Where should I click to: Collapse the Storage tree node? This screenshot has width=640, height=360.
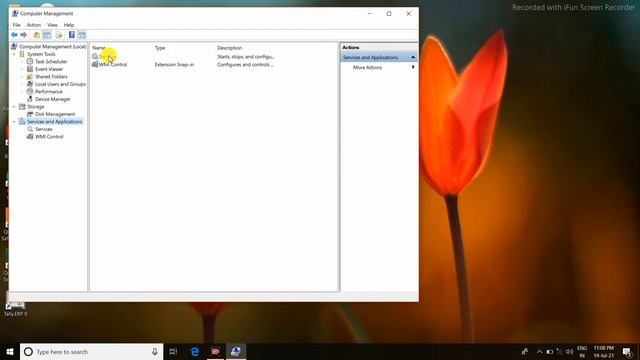(x=14, y=107)
